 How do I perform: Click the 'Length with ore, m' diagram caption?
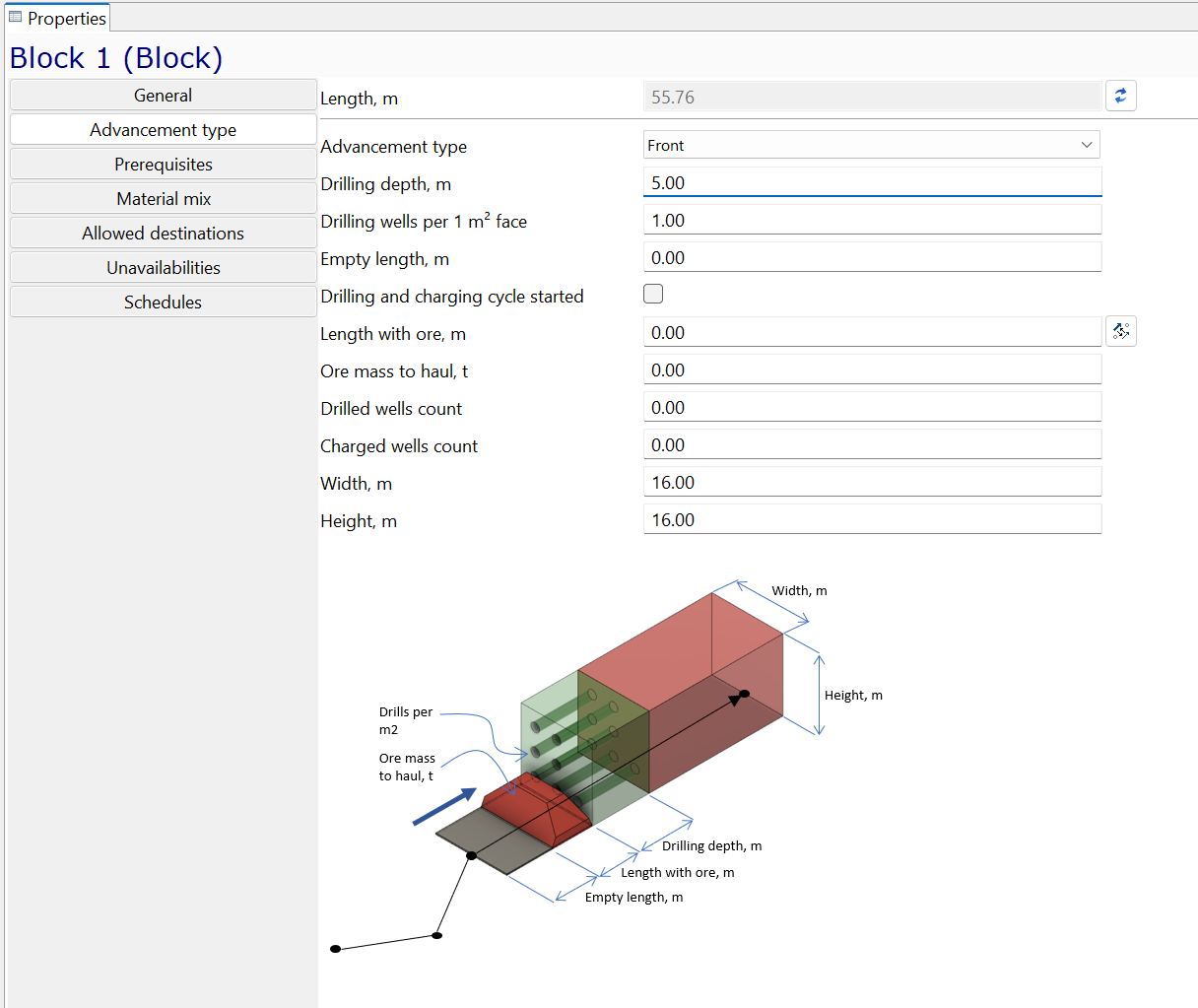678,872
